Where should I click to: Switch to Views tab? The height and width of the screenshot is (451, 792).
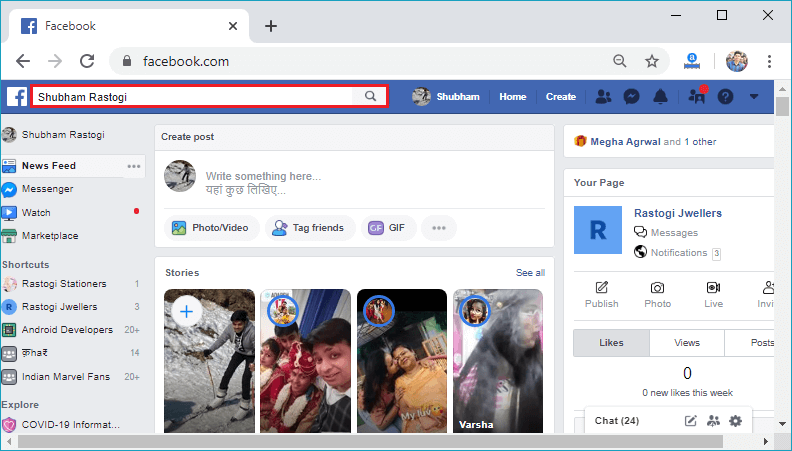(687, 343)
